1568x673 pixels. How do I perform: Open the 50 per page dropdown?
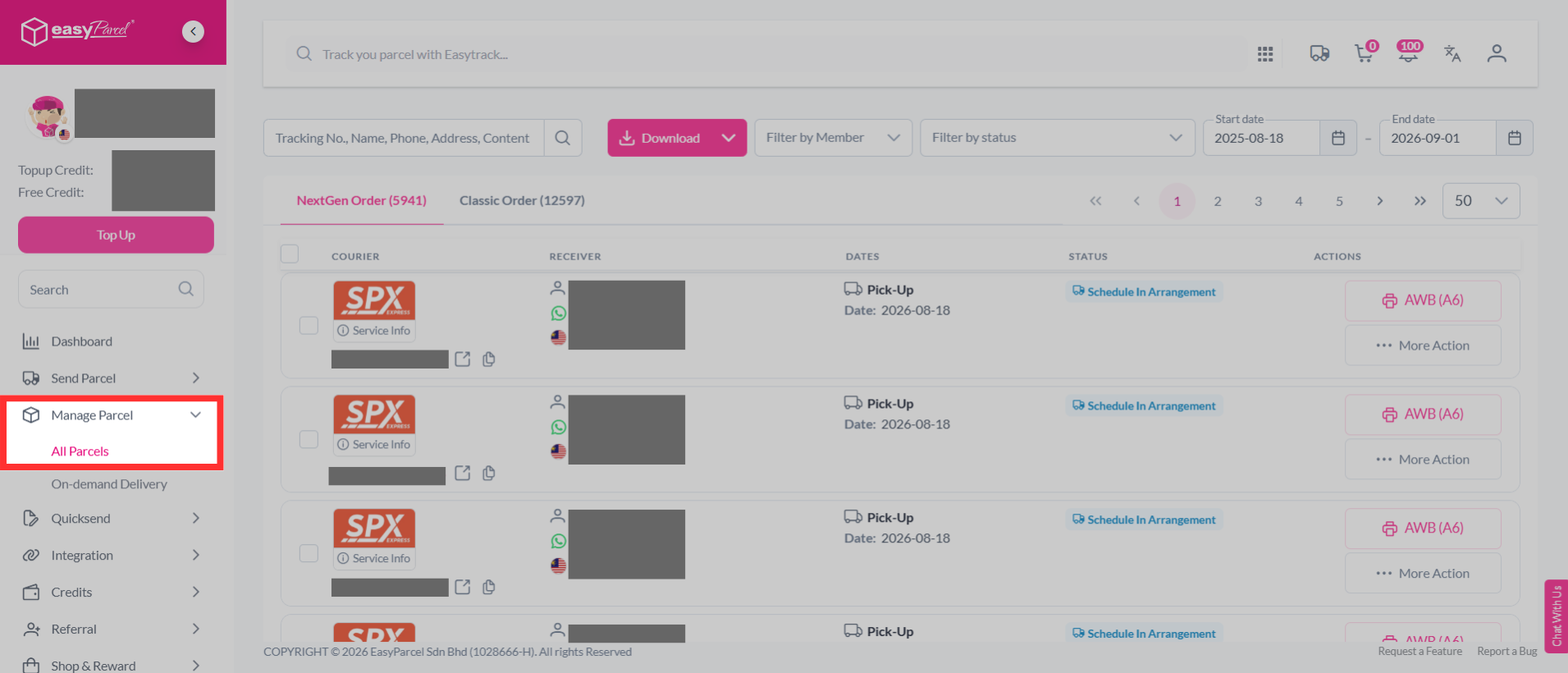1481,201
